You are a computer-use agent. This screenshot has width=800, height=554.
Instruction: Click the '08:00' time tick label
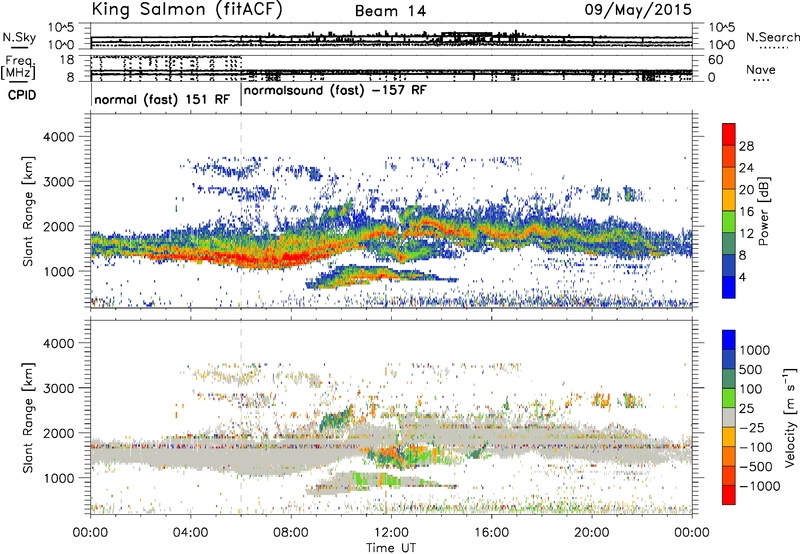click(x=291, y=533)
